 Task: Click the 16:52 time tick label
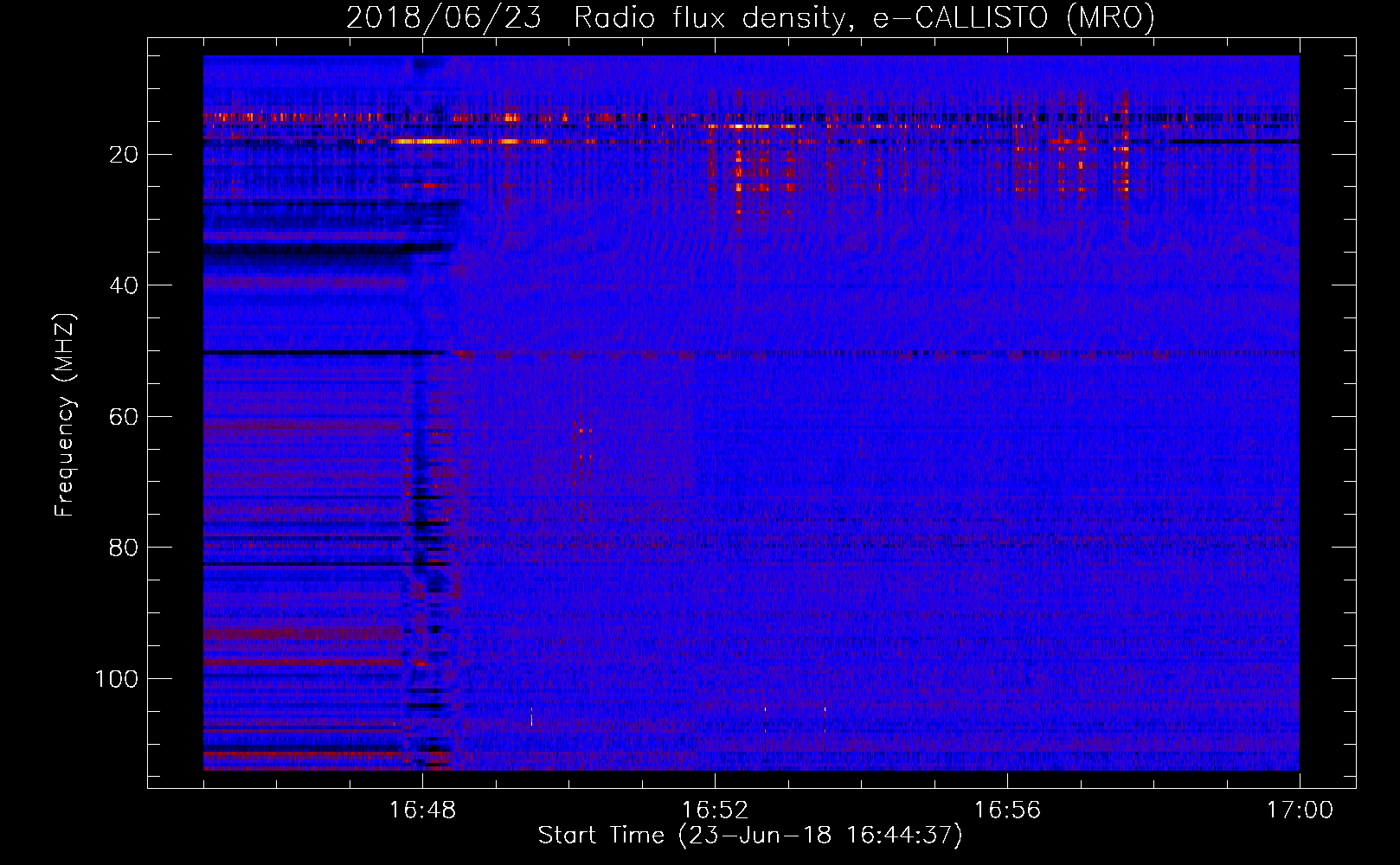pyautogui.click(x=715, y=811)
